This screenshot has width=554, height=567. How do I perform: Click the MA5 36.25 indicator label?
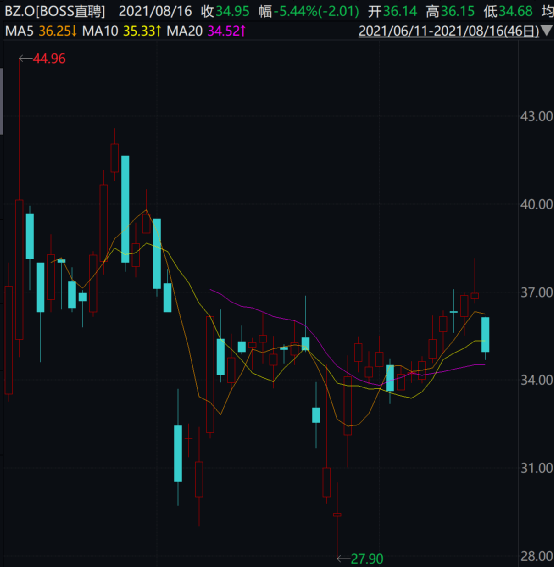[41, 31]
